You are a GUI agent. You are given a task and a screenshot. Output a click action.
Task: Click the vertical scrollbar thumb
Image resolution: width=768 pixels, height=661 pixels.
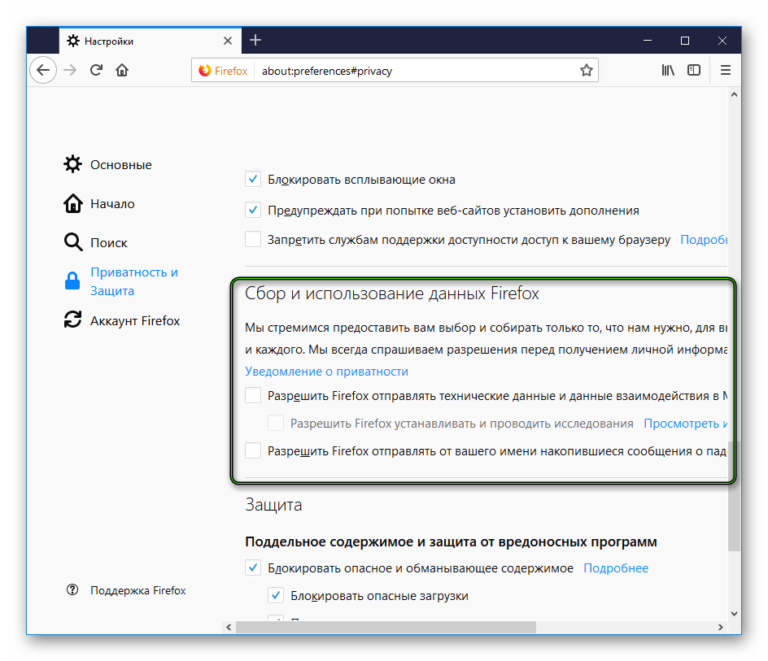pyautogui.click(x=733, y=496)
